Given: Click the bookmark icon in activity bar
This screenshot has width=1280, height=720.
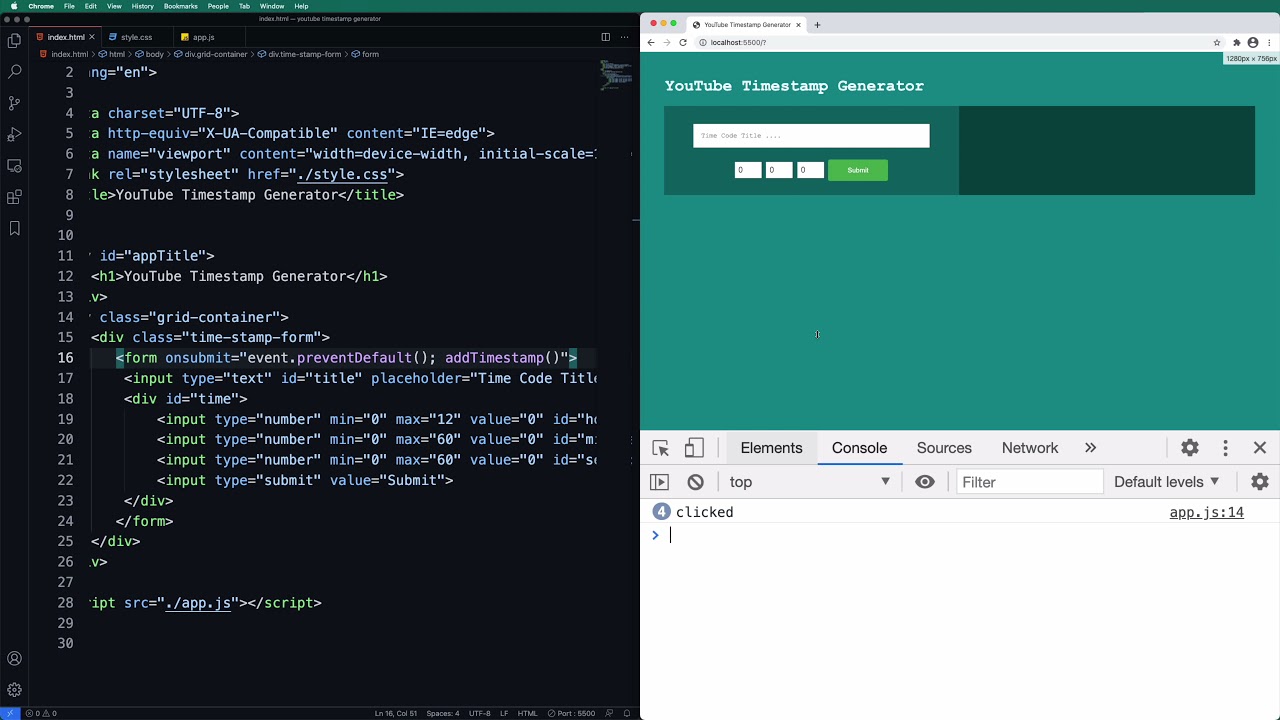Looking at the screenshot, I should [x=14, y=229].
